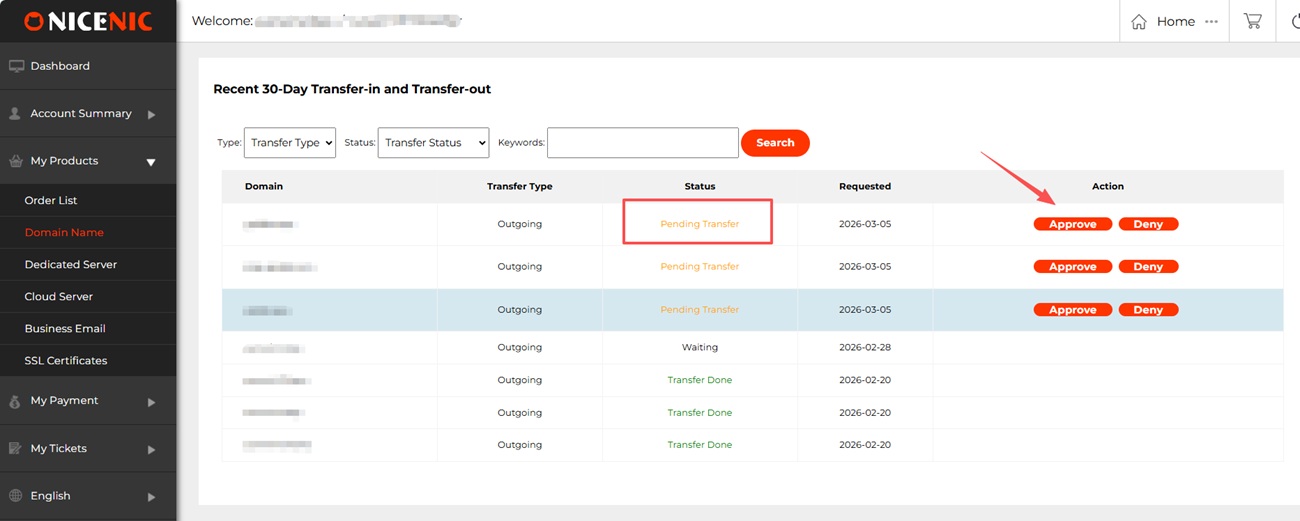Deny the first pending transfer
Viewport: 1300px width, 521px height.
(1148, 224)
